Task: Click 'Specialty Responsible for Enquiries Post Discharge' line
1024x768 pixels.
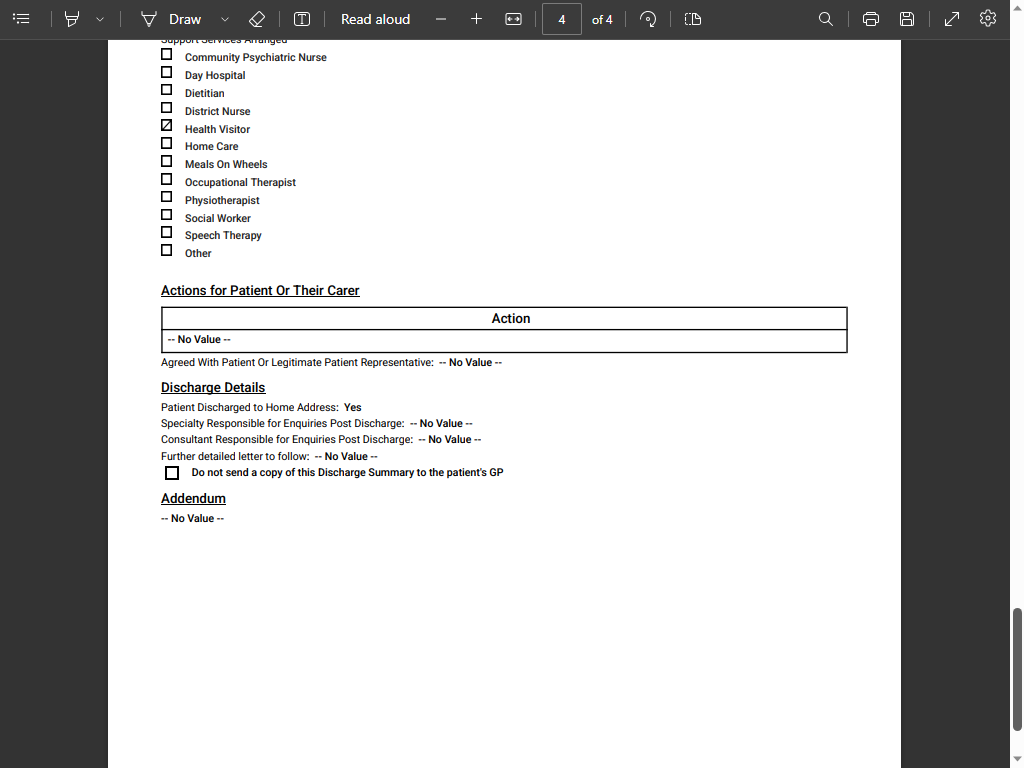Action: point(317,424)
